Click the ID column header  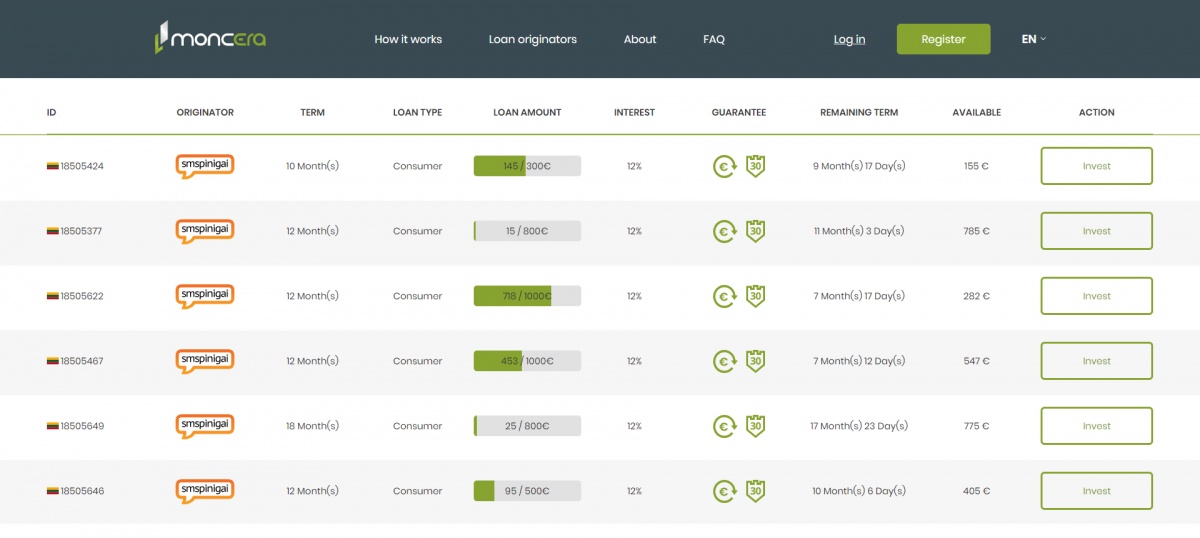pyautogui.click(x=51, y=113)
